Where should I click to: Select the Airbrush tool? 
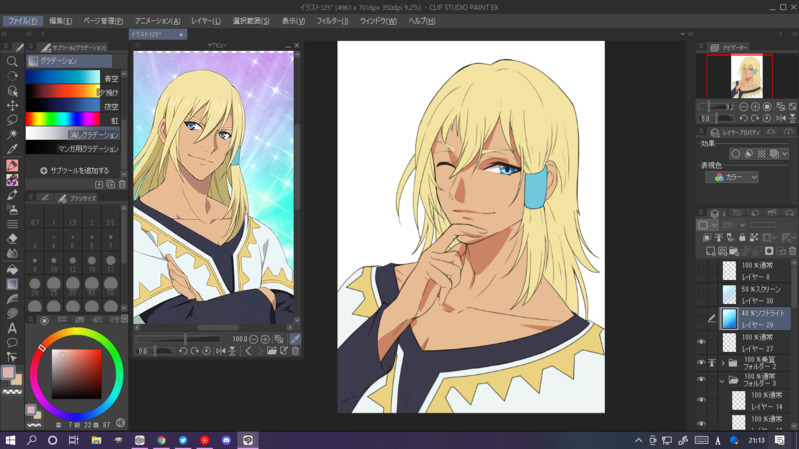coord(12,209)
